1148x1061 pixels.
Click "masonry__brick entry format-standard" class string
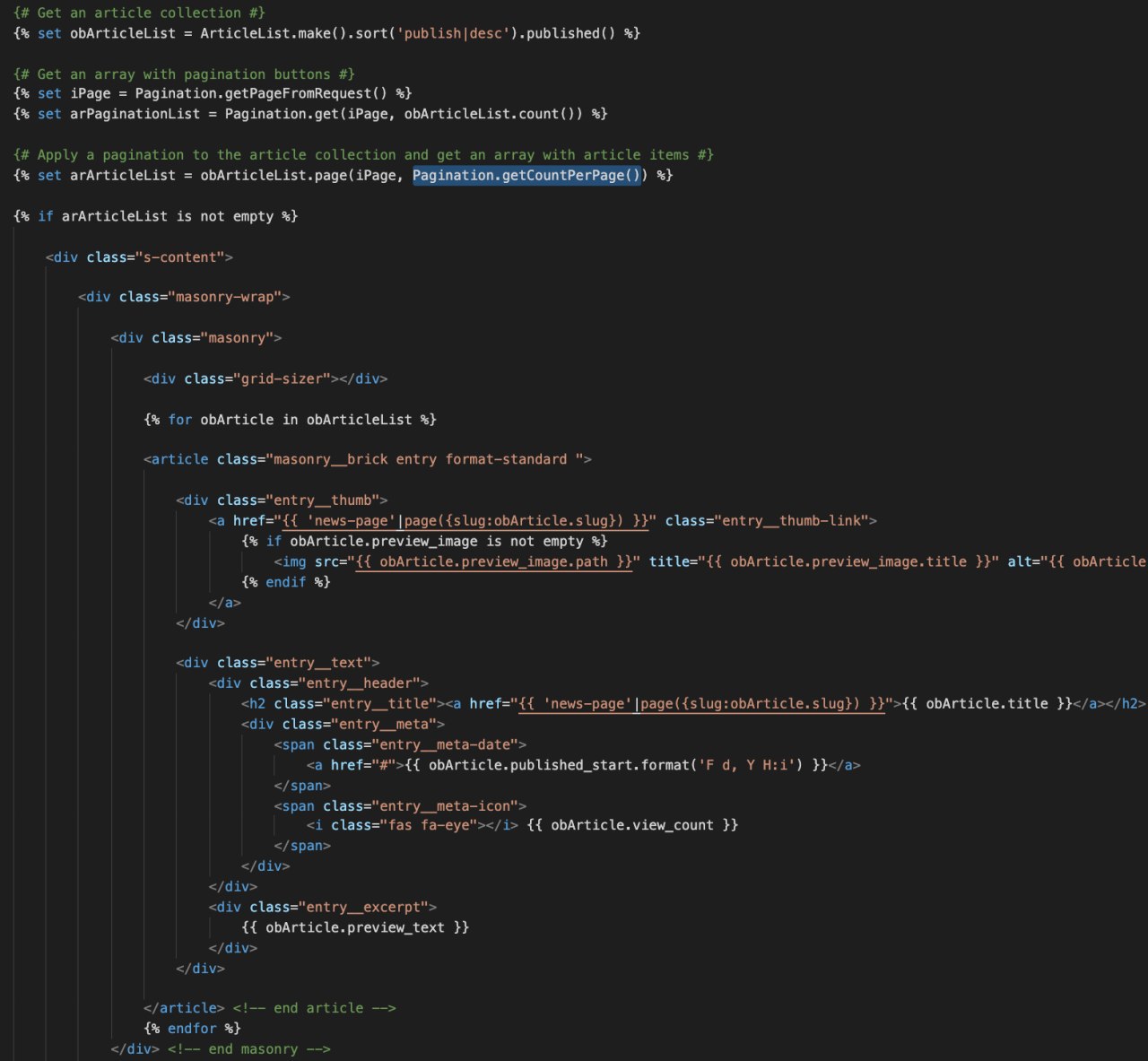pyautogui.click(x=429, y=459)
